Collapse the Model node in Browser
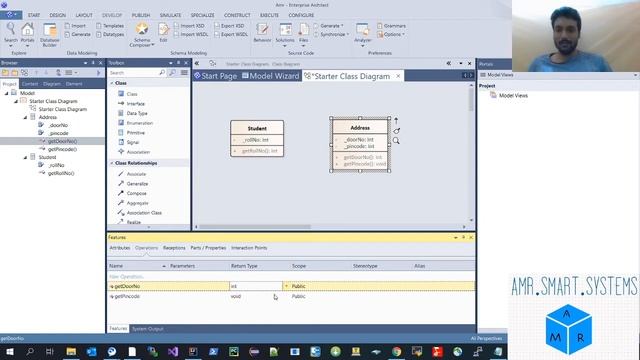Viewport: 640px width, 360px height. [x=7, y=93]
